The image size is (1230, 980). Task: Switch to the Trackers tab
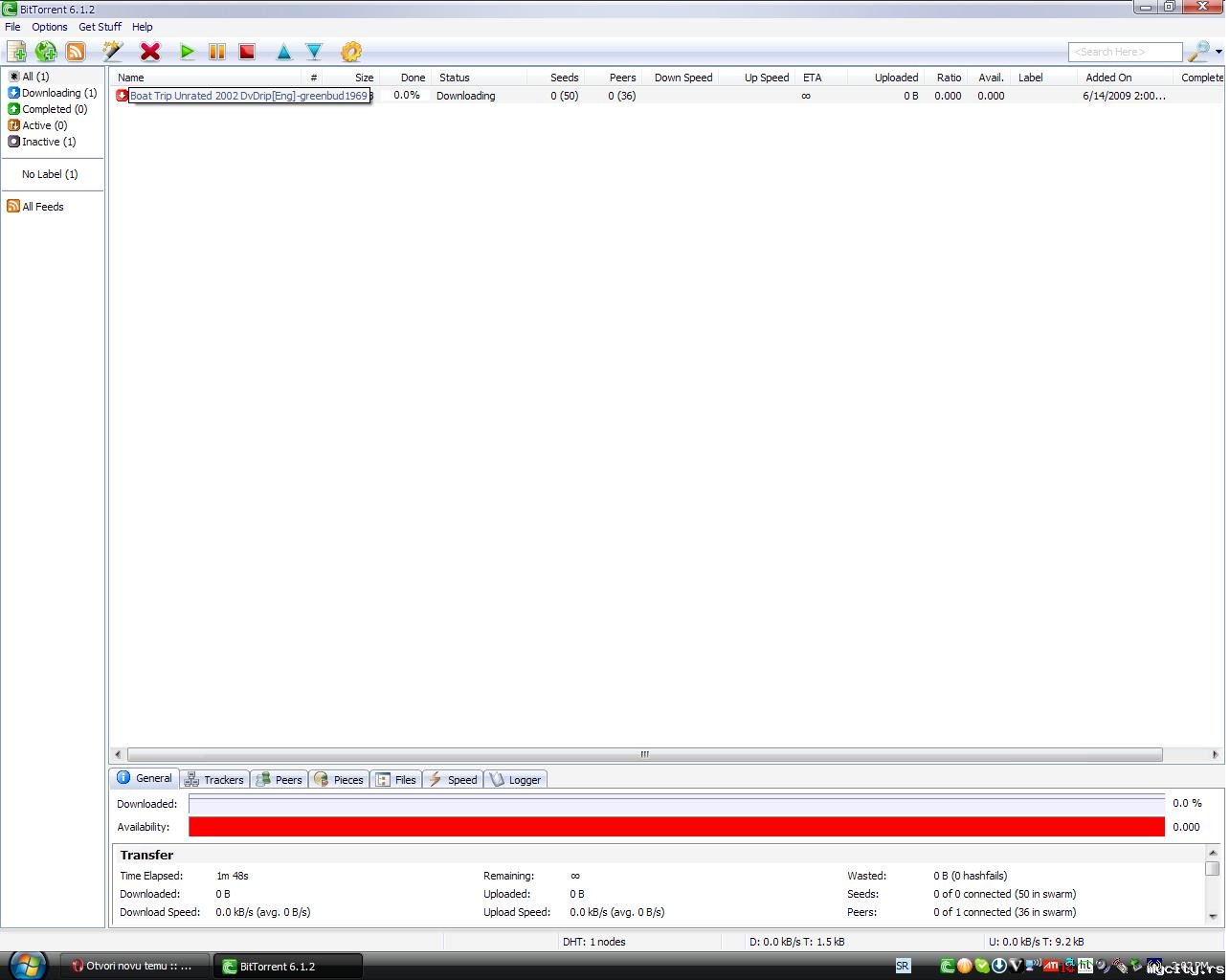coord(214,780)
